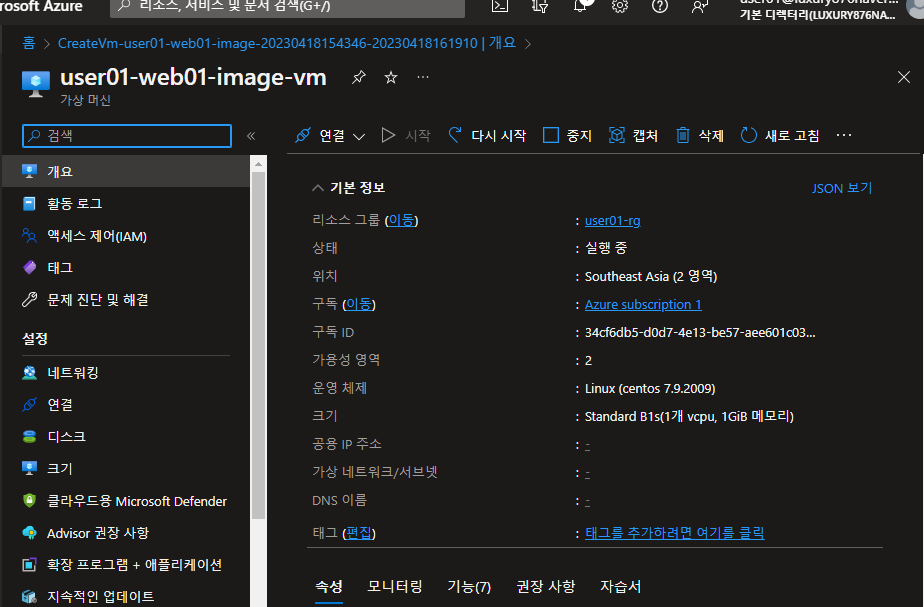Click 중지 to stop the VM
924x607 pixels.
point(567,136)
